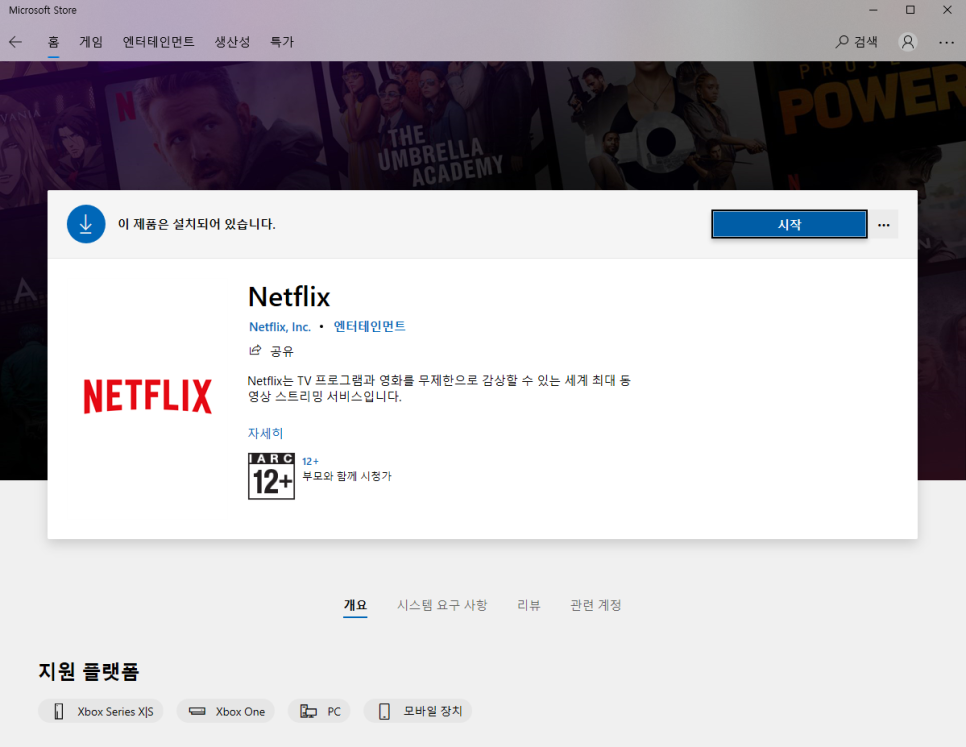
Task: Switch to the 리뷰 tab
Action: pos(529,605)
